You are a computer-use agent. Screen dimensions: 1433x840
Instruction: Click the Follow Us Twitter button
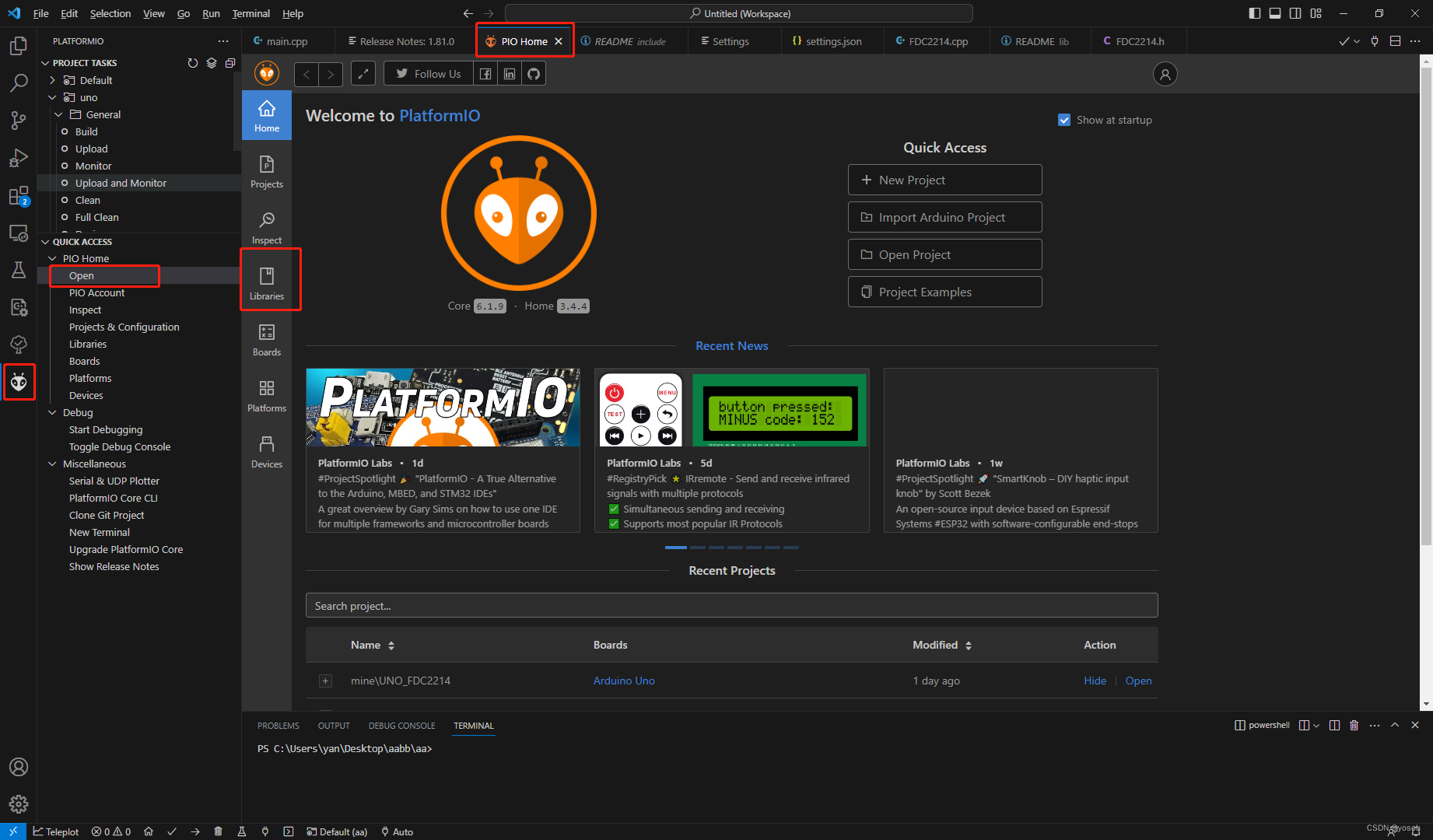coord(429,74)
